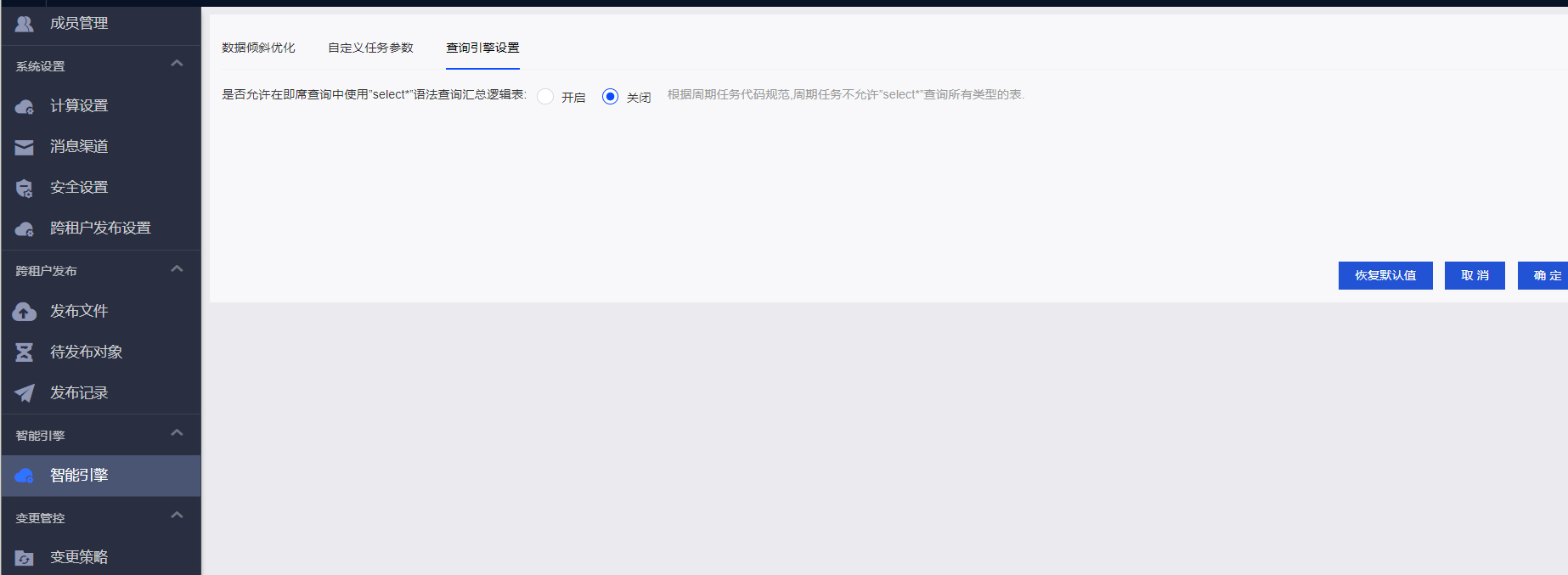The image size is (1568, 575).
Task: Click the 发布文件 upload cloud icon
Action: [x=25, y=312]
